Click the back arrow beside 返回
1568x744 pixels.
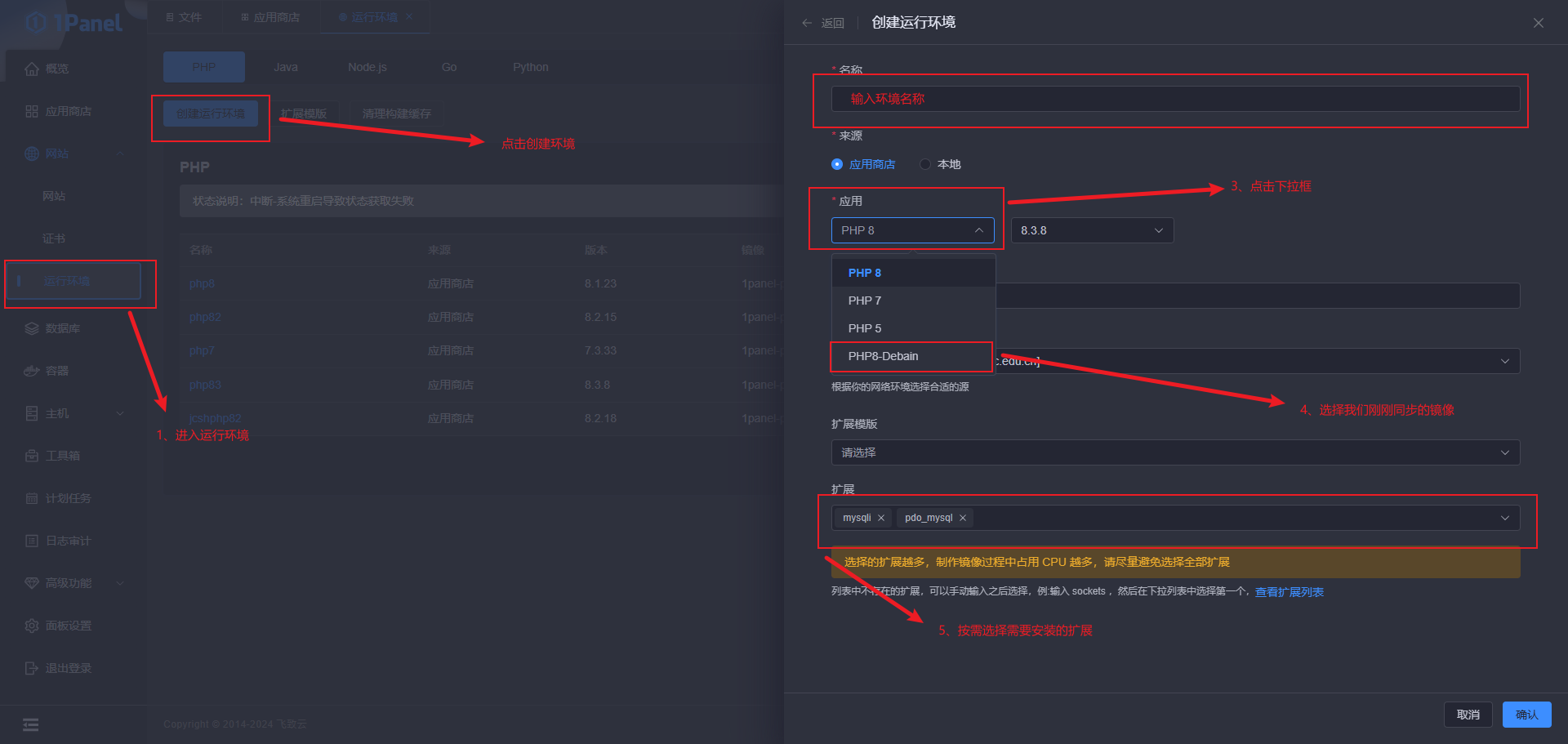807,23
